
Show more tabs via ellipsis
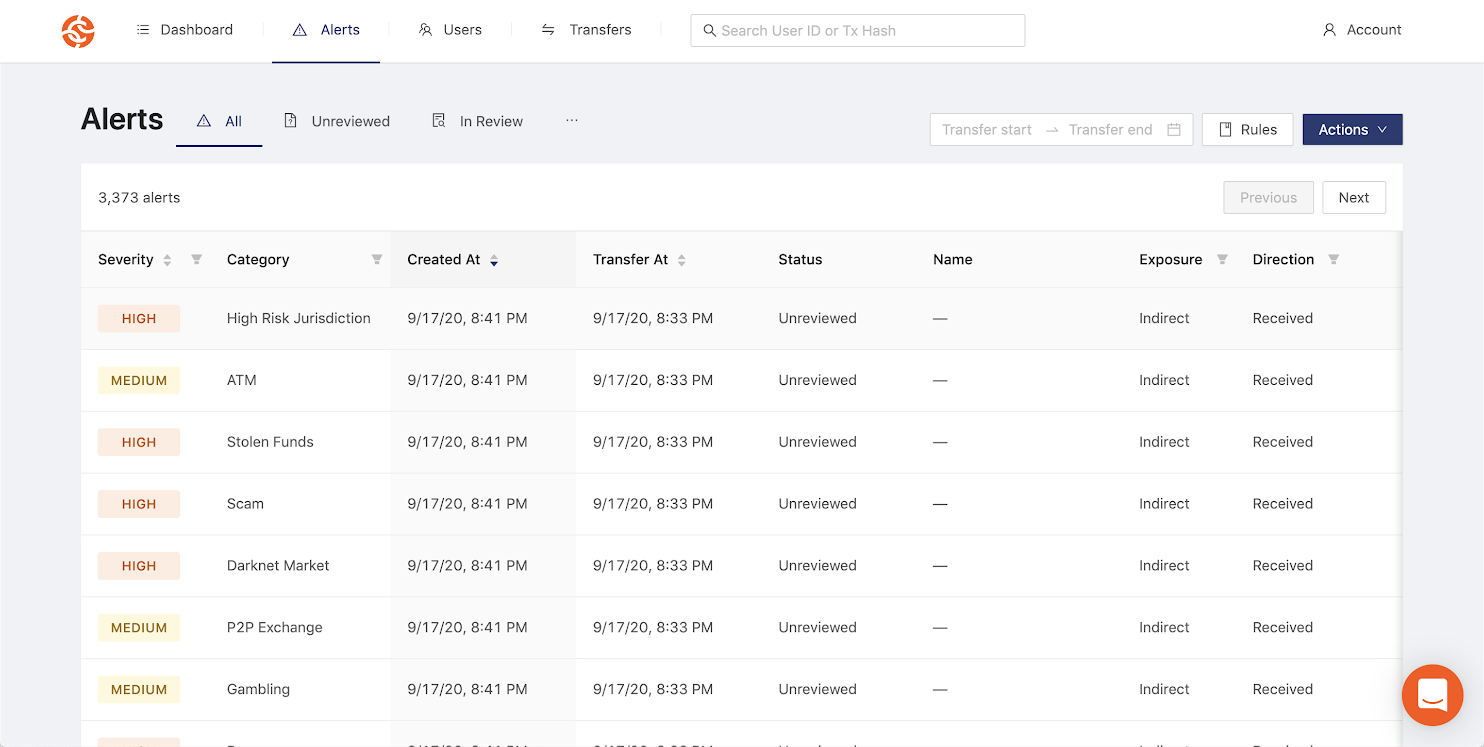572,121
